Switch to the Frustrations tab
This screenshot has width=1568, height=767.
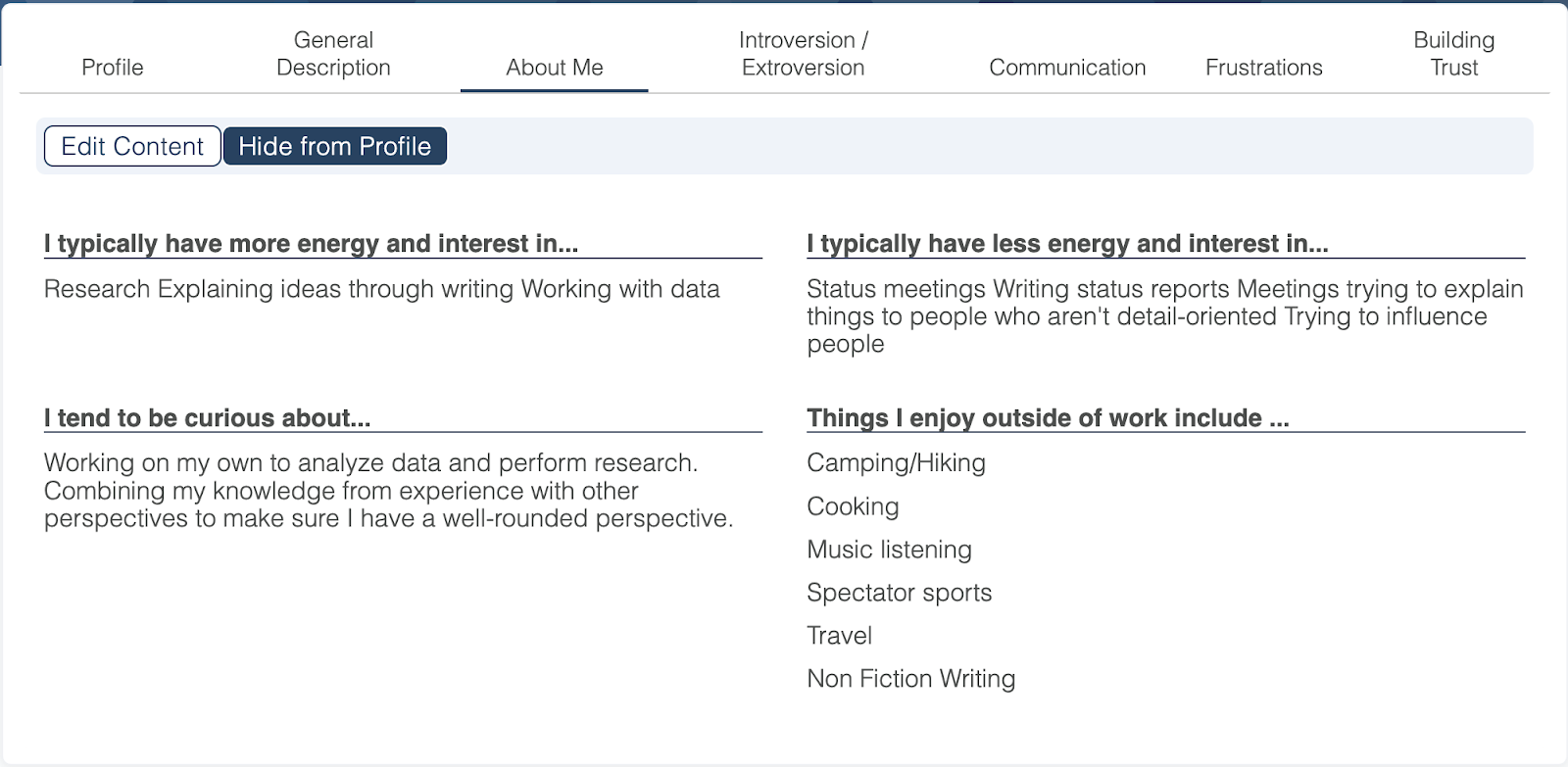1264,68
